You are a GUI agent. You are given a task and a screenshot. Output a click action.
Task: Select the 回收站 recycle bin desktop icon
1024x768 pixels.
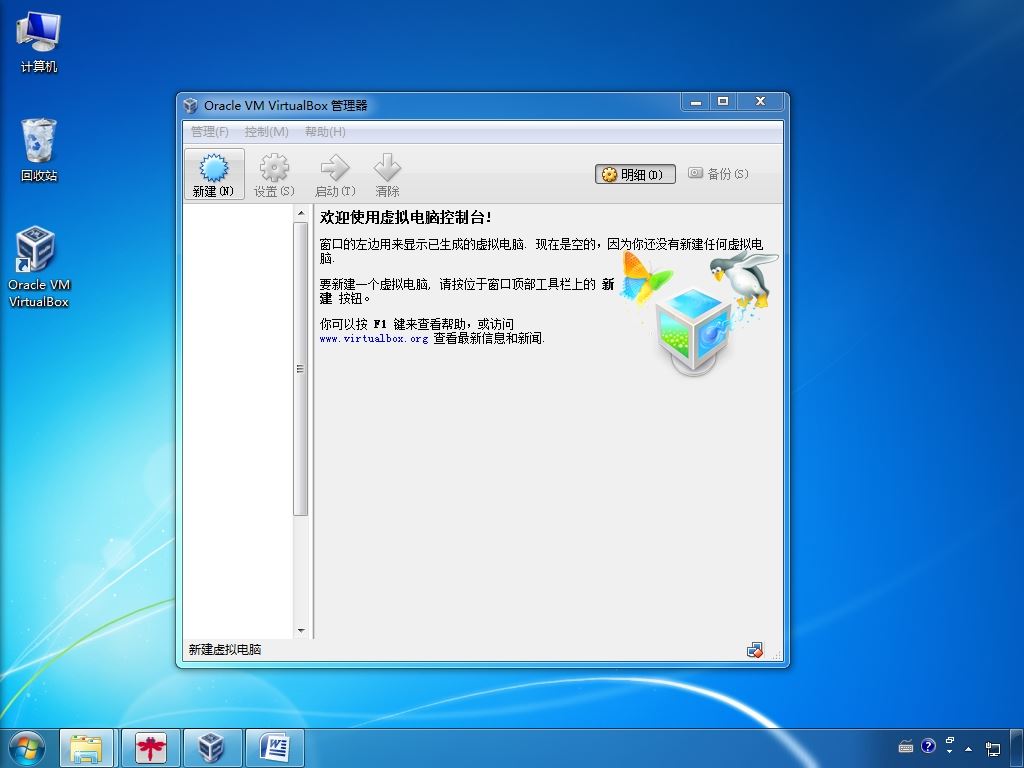39,150
